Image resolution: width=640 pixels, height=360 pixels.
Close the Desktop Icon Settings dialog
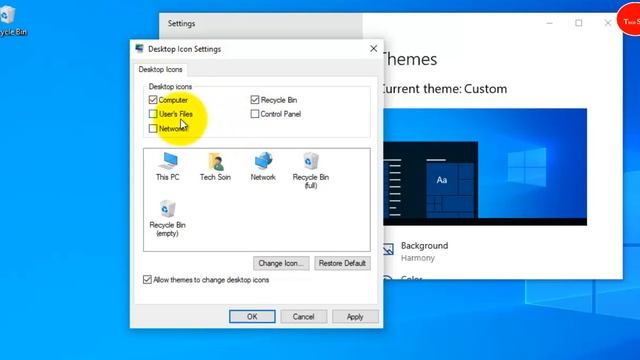pos(373,49)
